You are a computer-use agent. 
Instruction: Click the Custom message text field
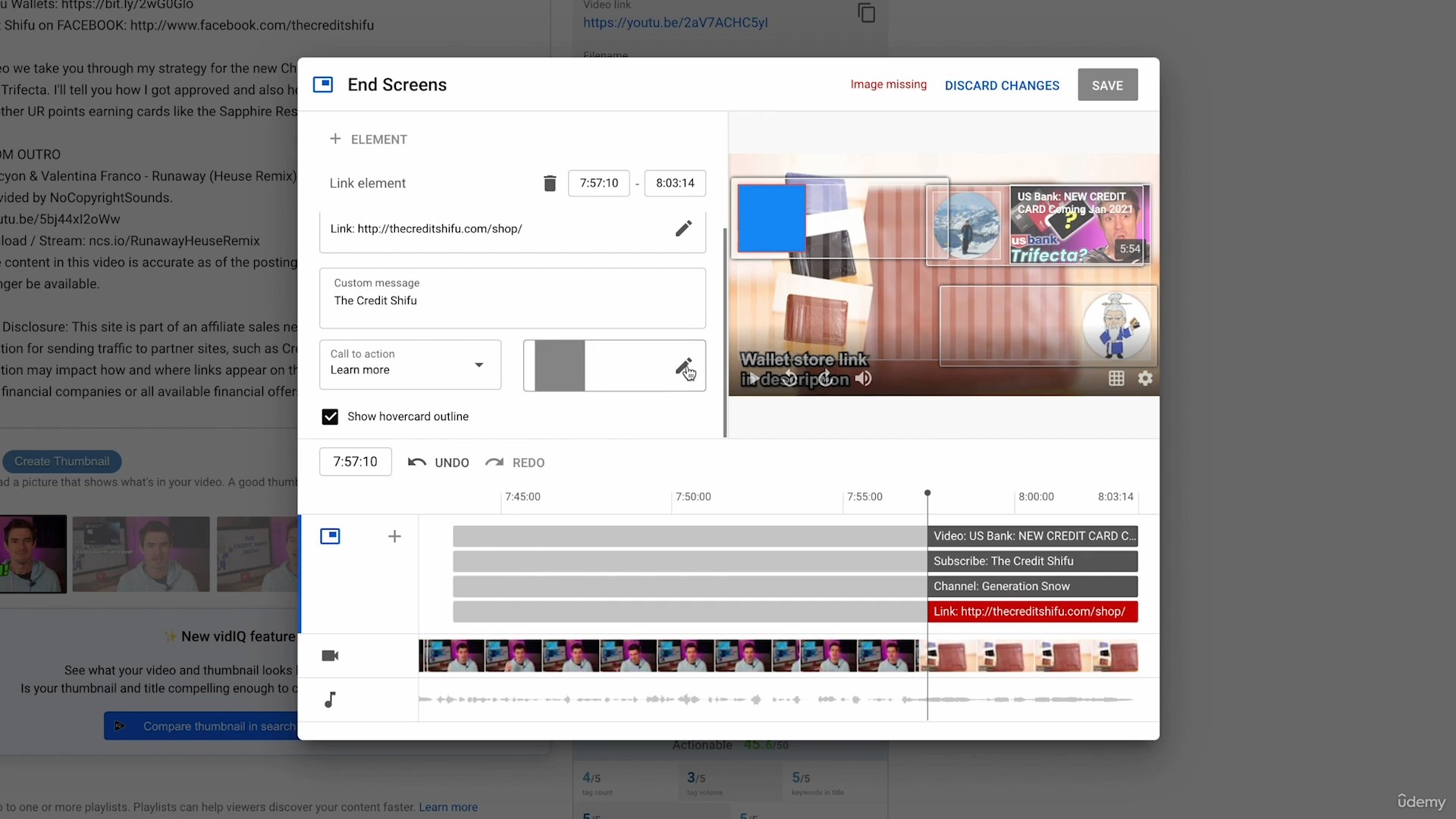click(x=513, y=300)
